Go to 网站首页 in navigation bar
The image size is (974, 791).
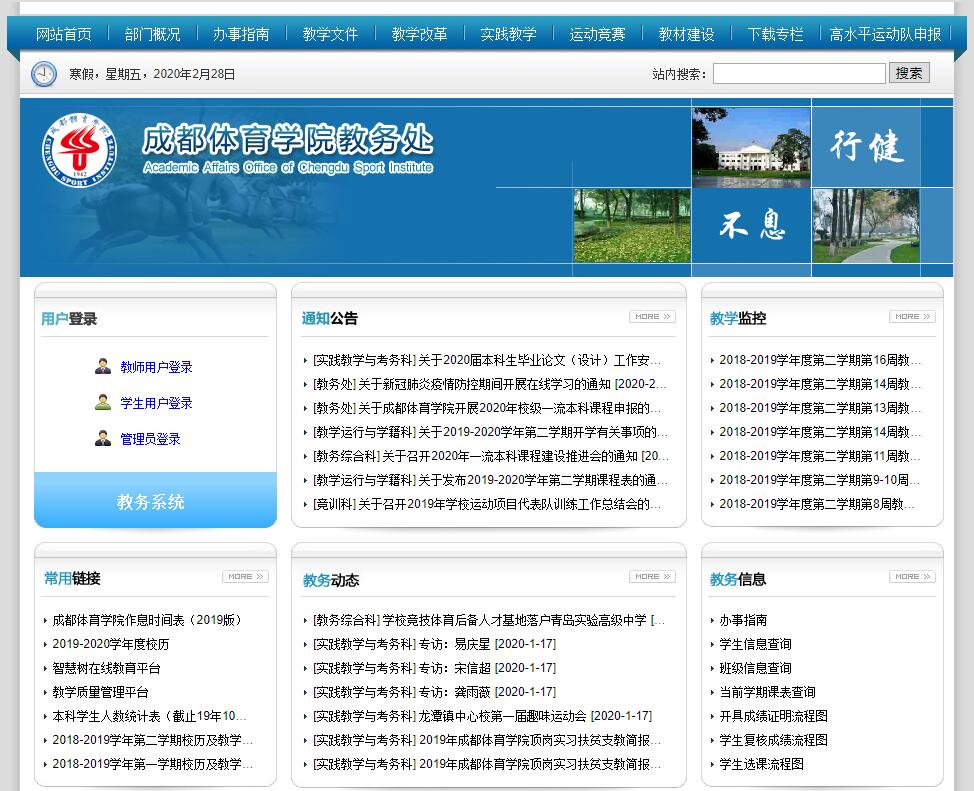click(x=64, y=34)
